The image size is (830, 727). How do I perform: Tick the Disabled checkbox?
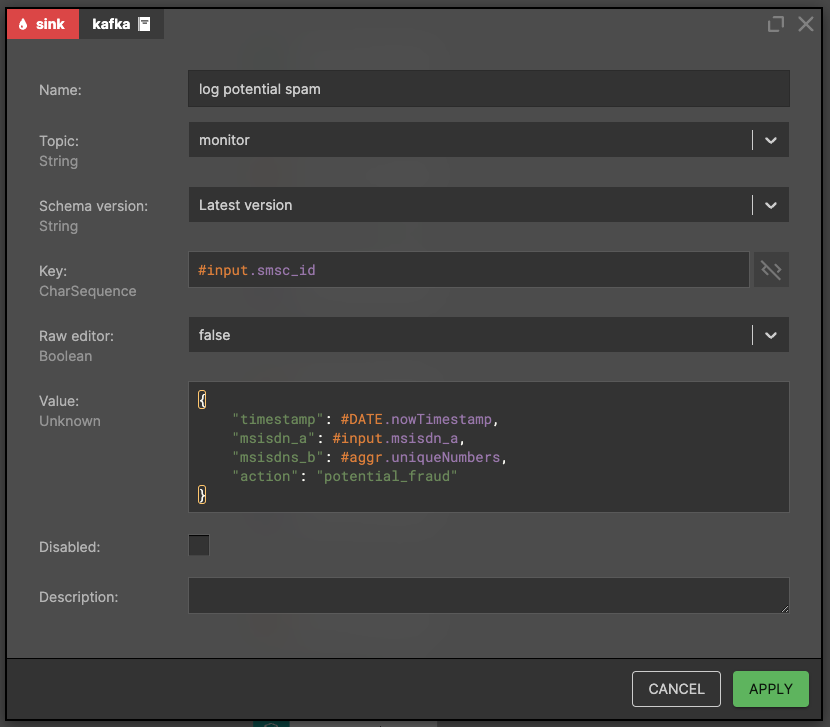tap(199, 545)
